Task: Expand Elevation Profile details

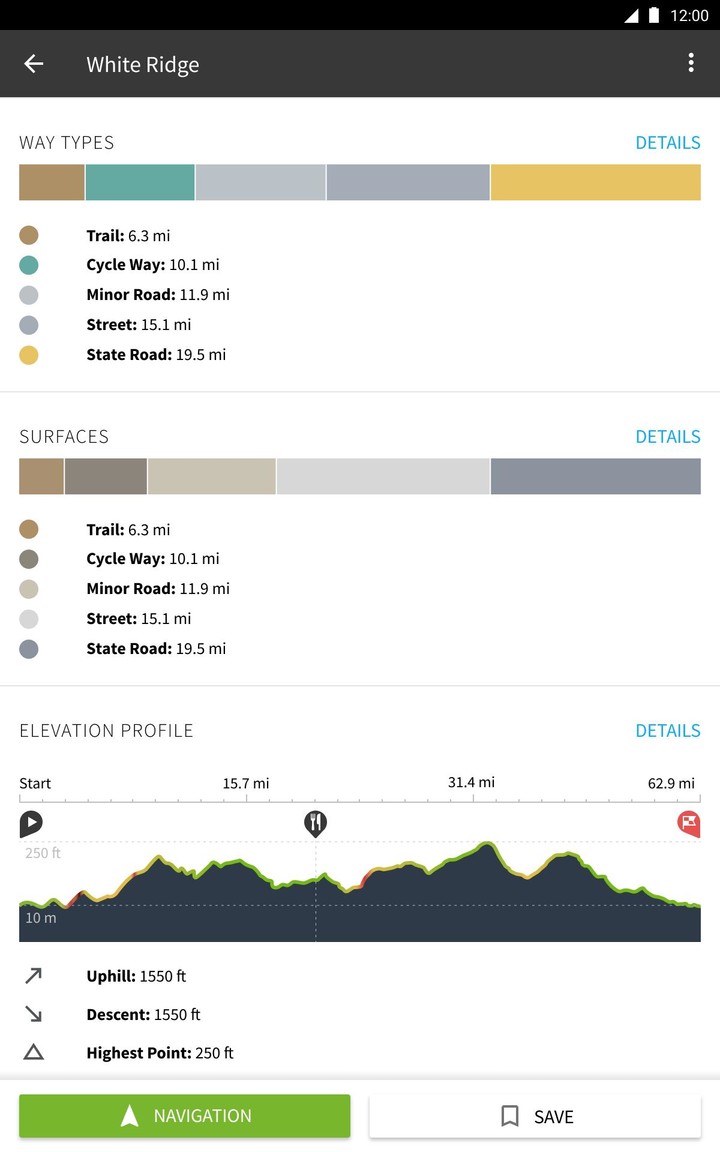Action: tap(668, 731)
